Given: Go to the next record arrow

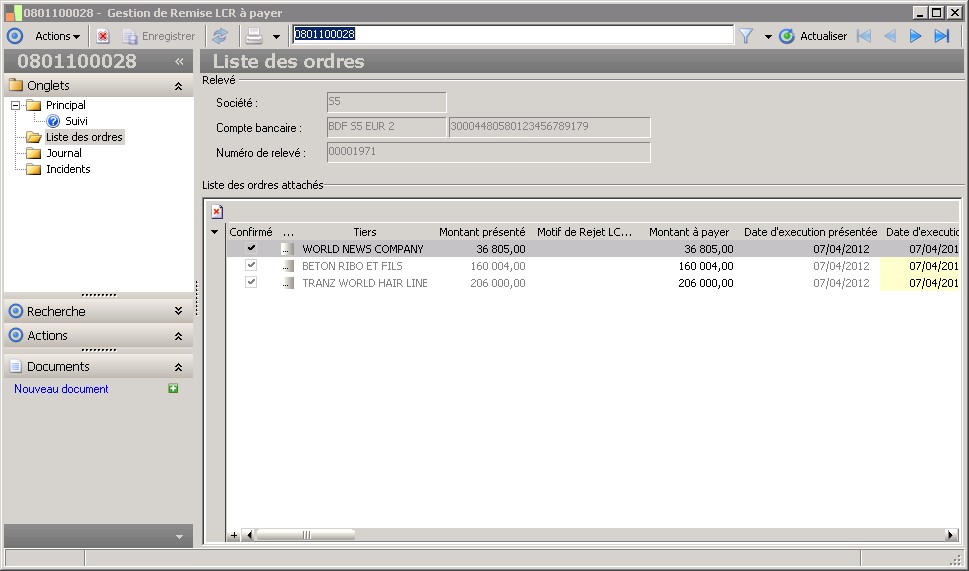Looking at the screenshot, I should (915, 36).
